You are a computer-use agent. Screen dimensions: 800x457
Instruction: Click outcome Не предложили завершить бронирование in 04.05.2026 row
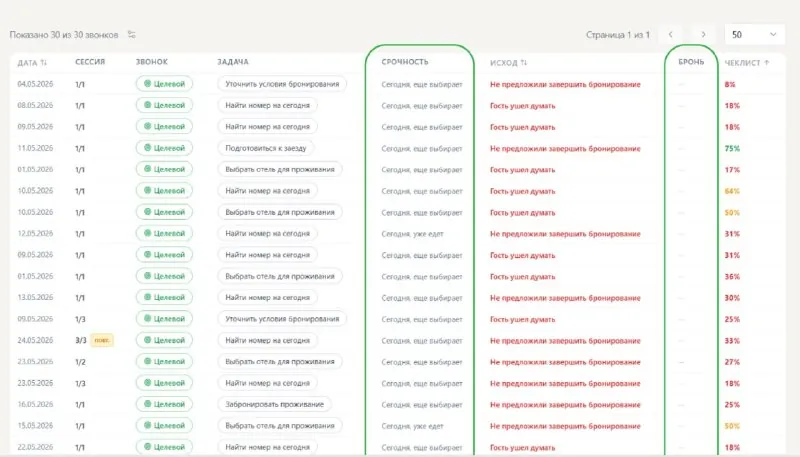[x=565, y=84]
